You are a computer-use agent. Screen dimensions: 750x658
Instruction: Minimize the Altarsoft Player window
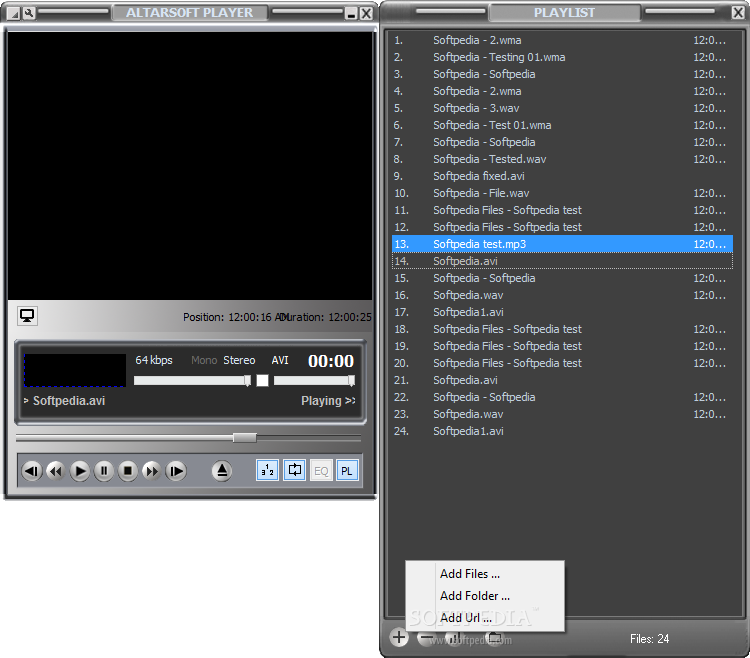pos(352,13)
